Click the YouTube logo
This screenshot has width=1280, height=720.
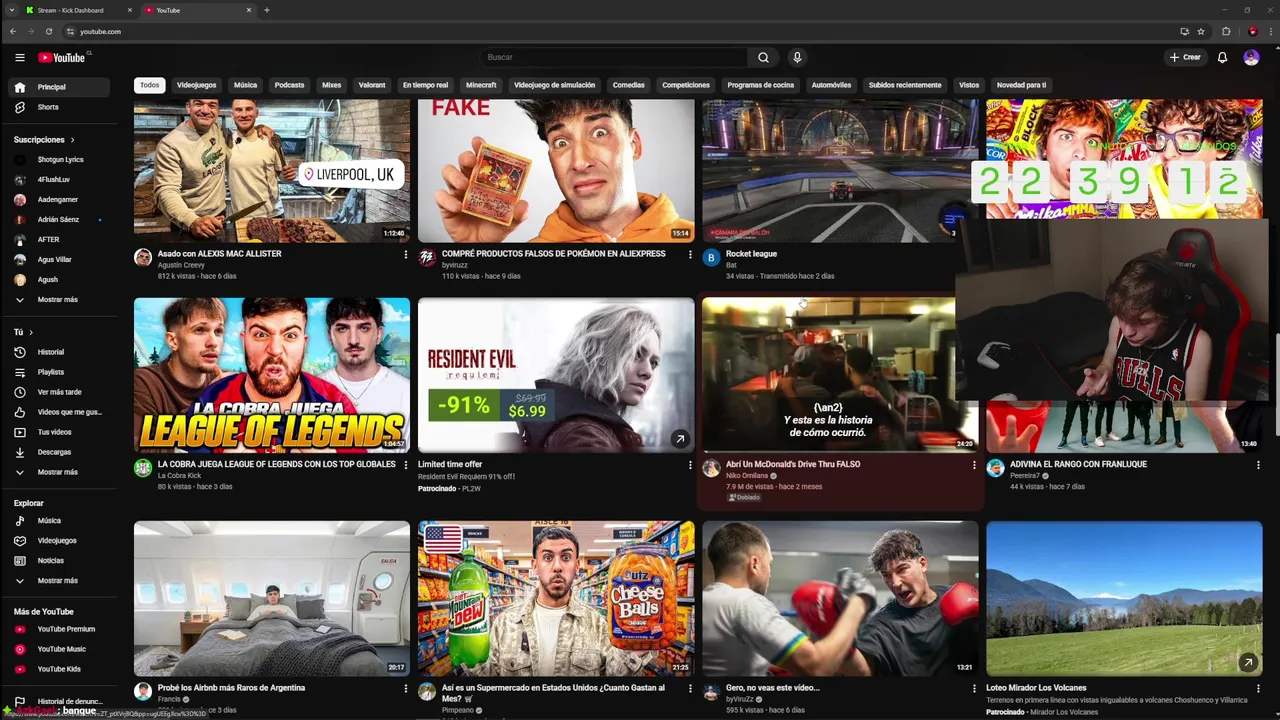(63, 57)
